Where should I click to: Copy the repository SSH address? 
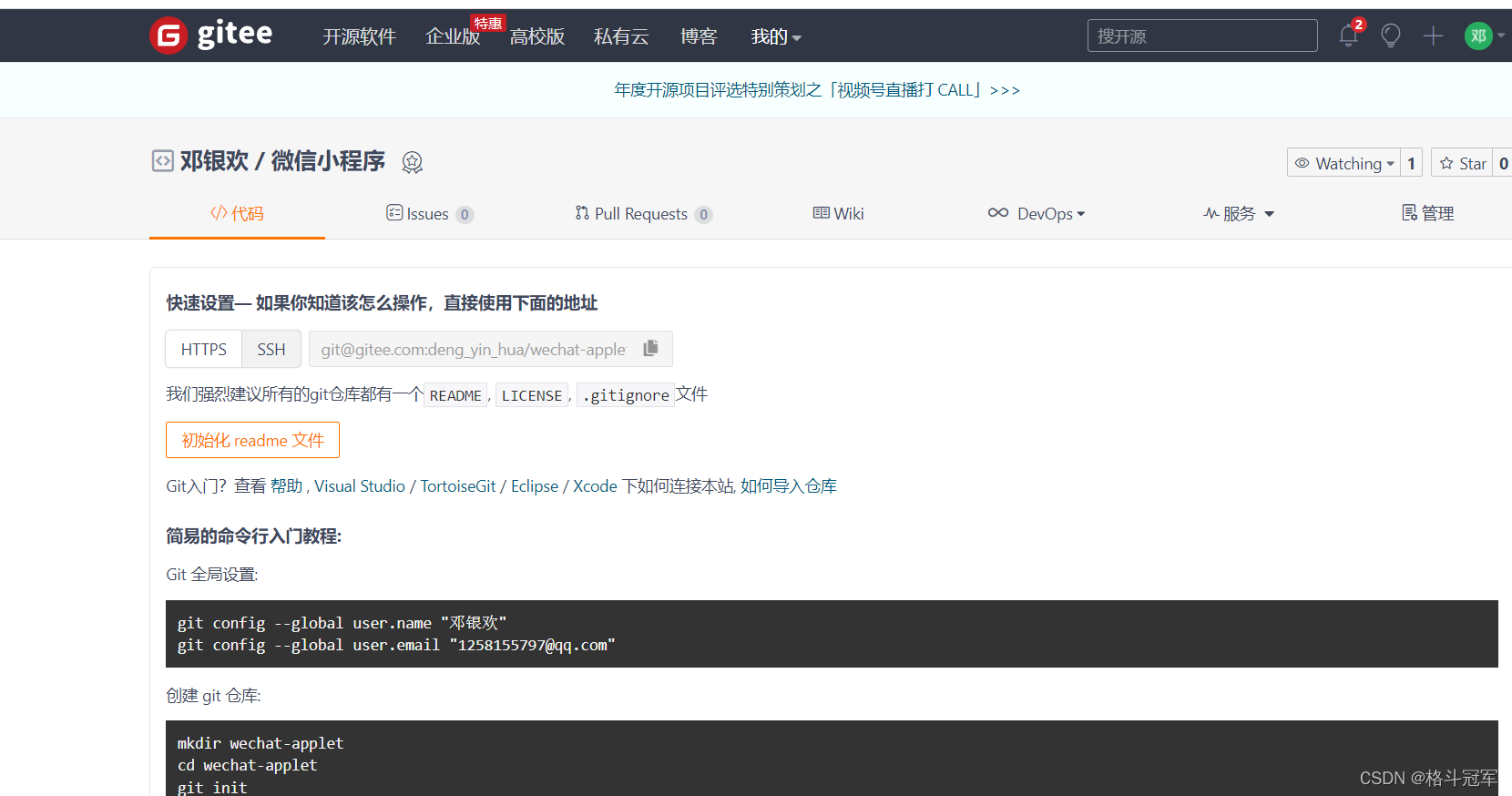pyautogui.click(x=650, y=349)
